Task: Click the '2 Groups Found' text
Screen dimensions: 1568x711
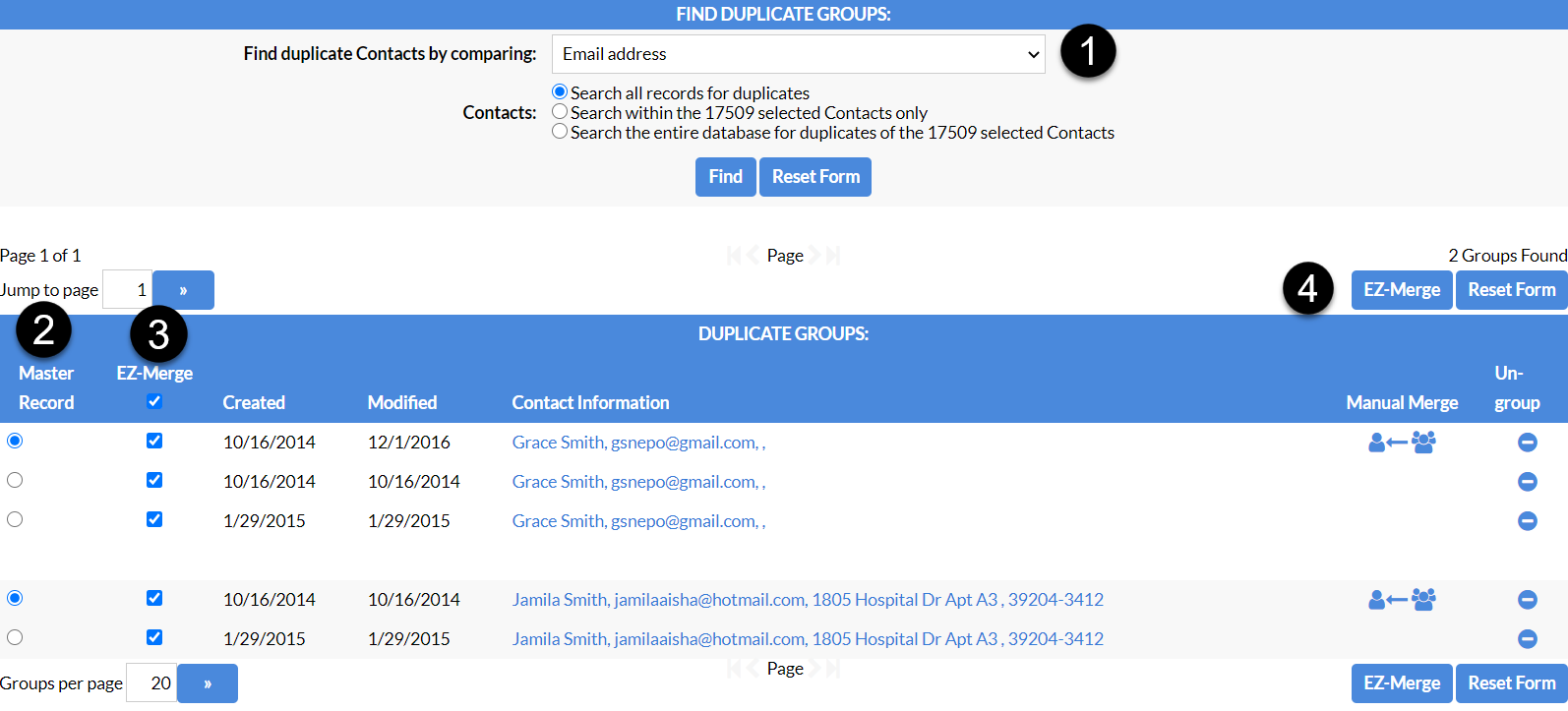Action: point(1508,256)
